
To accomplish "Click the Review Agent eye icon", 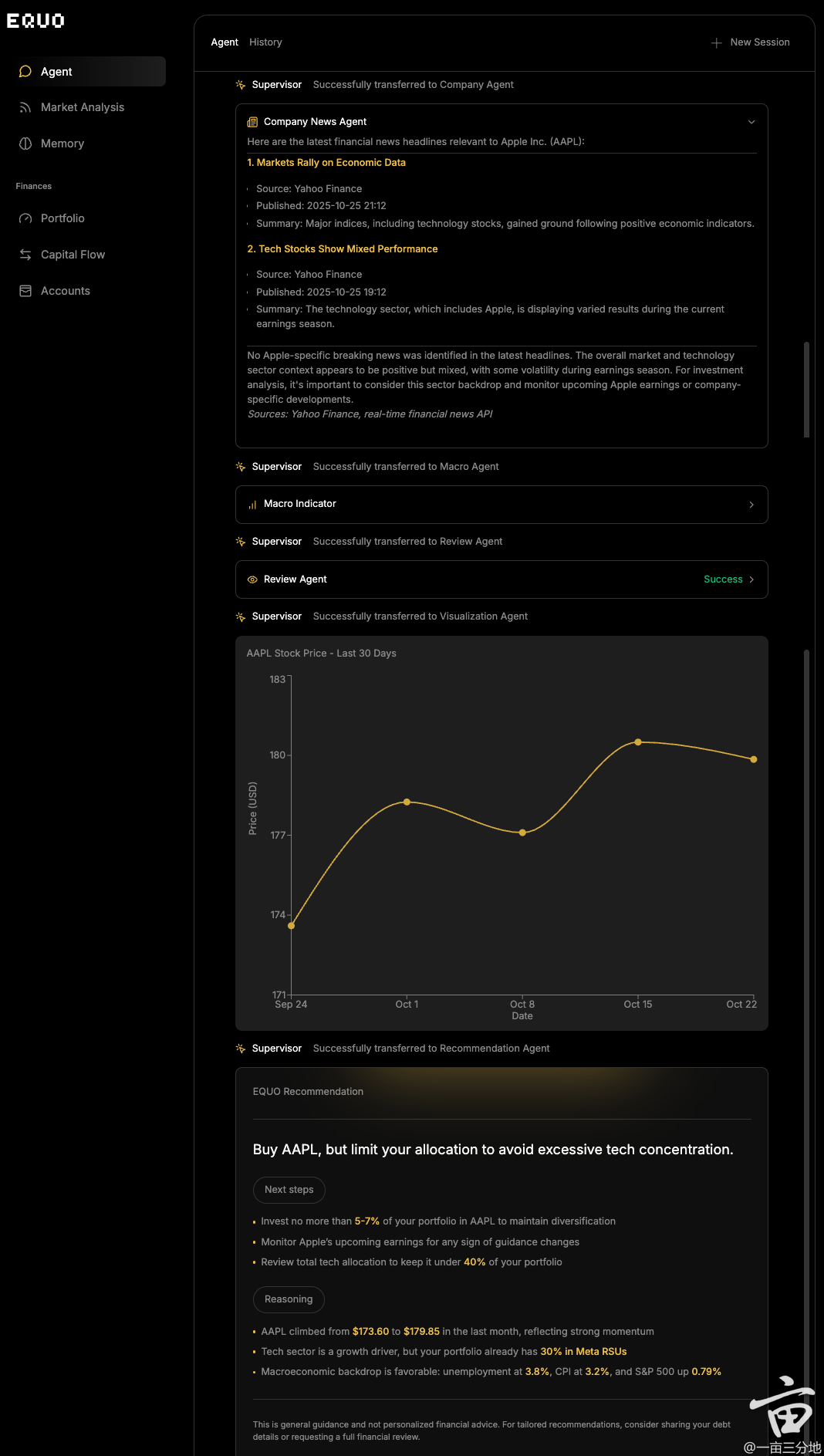I will click(252, 579).
